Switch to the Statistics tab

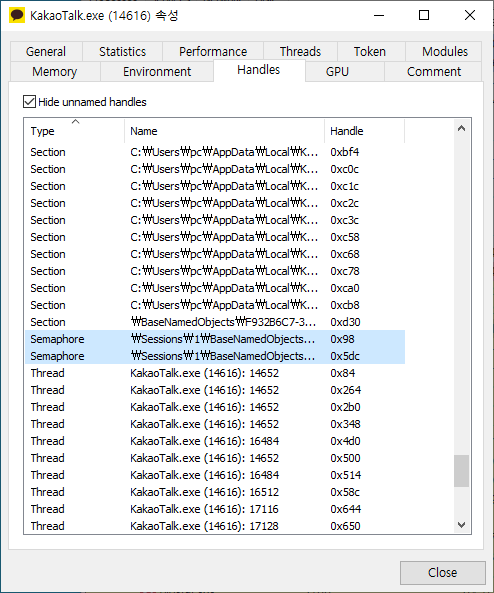click(x=123, y=51)
